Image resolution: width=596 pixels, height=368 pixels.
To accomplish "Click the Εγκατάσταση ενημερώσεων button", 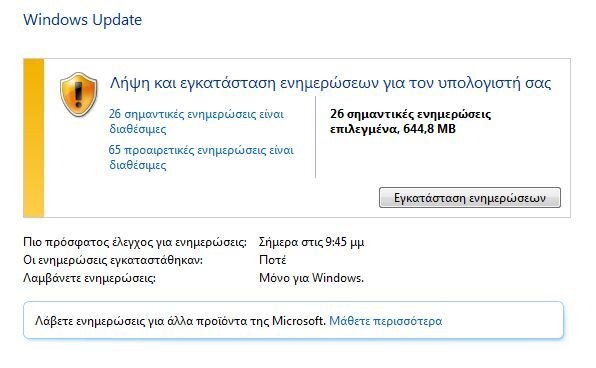I will [x=470, y=198].
